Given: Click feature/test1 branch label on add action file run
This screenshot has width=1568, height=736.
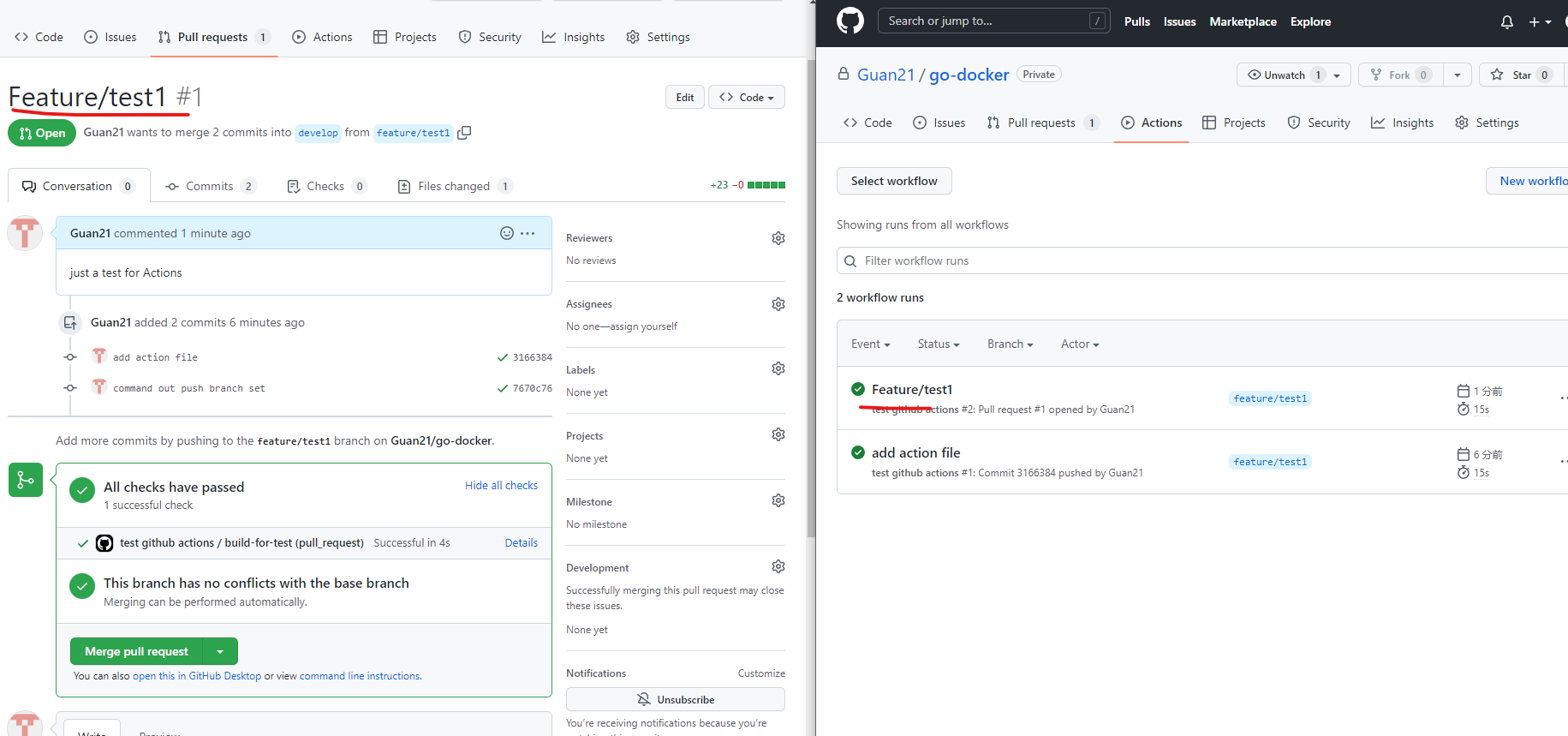Looking at the screenshot, I should [x=1270, y=462].
